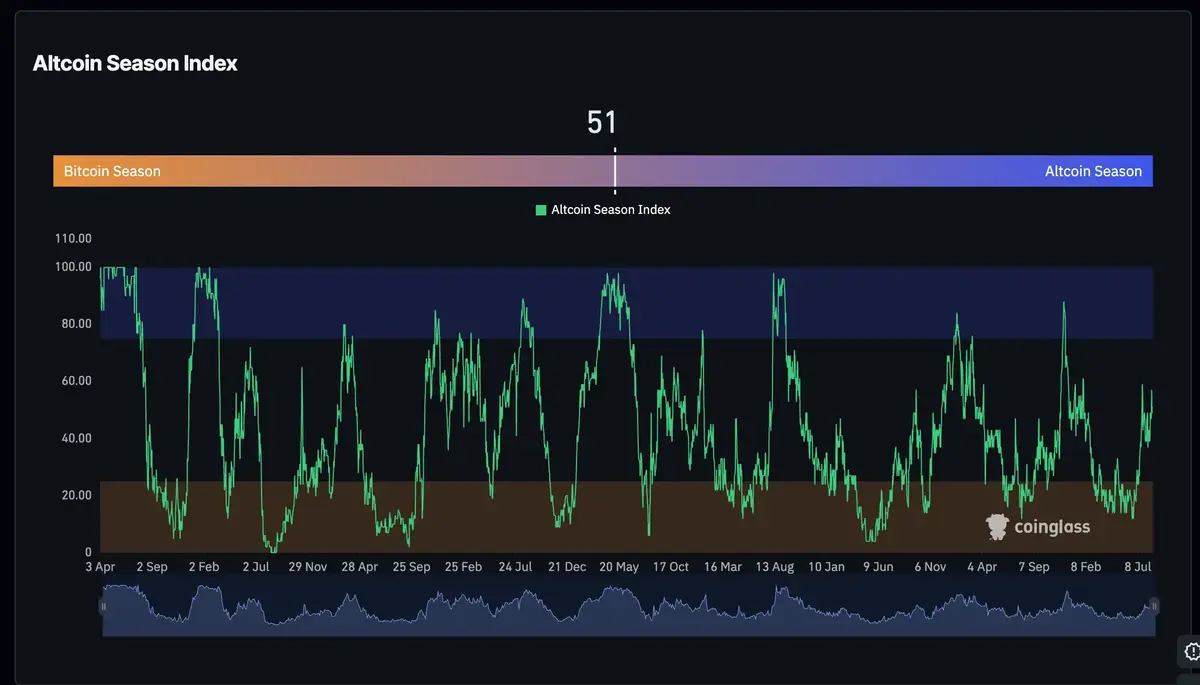Select the dashed marker line on the gradient bar

coord(615,171)
